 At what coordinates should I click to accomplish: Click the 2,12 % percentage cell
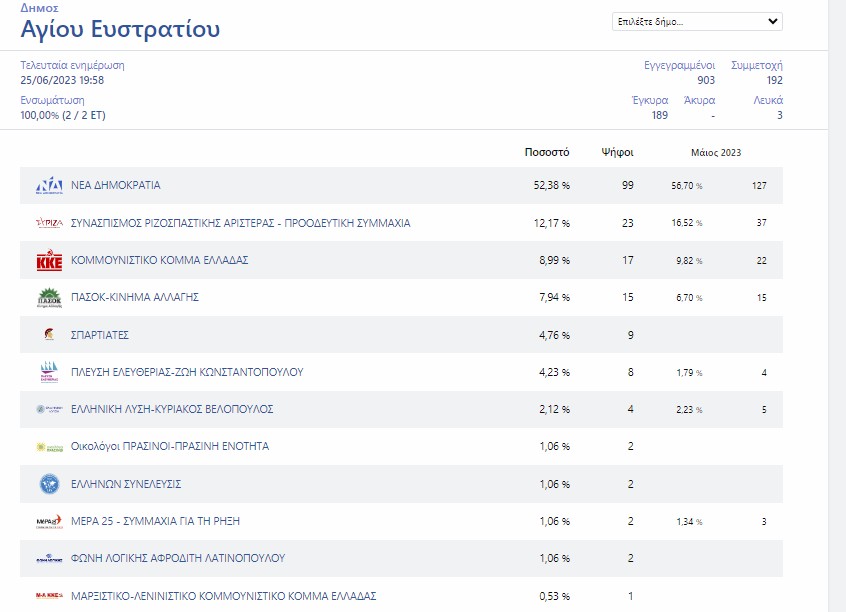(554, 410)
